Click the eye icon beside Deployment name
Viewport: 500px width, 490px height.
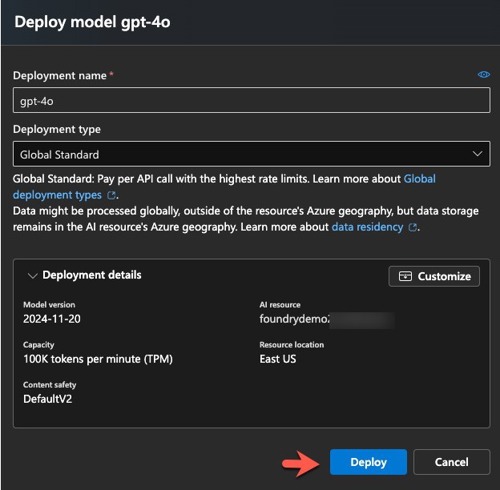[484, 75]
